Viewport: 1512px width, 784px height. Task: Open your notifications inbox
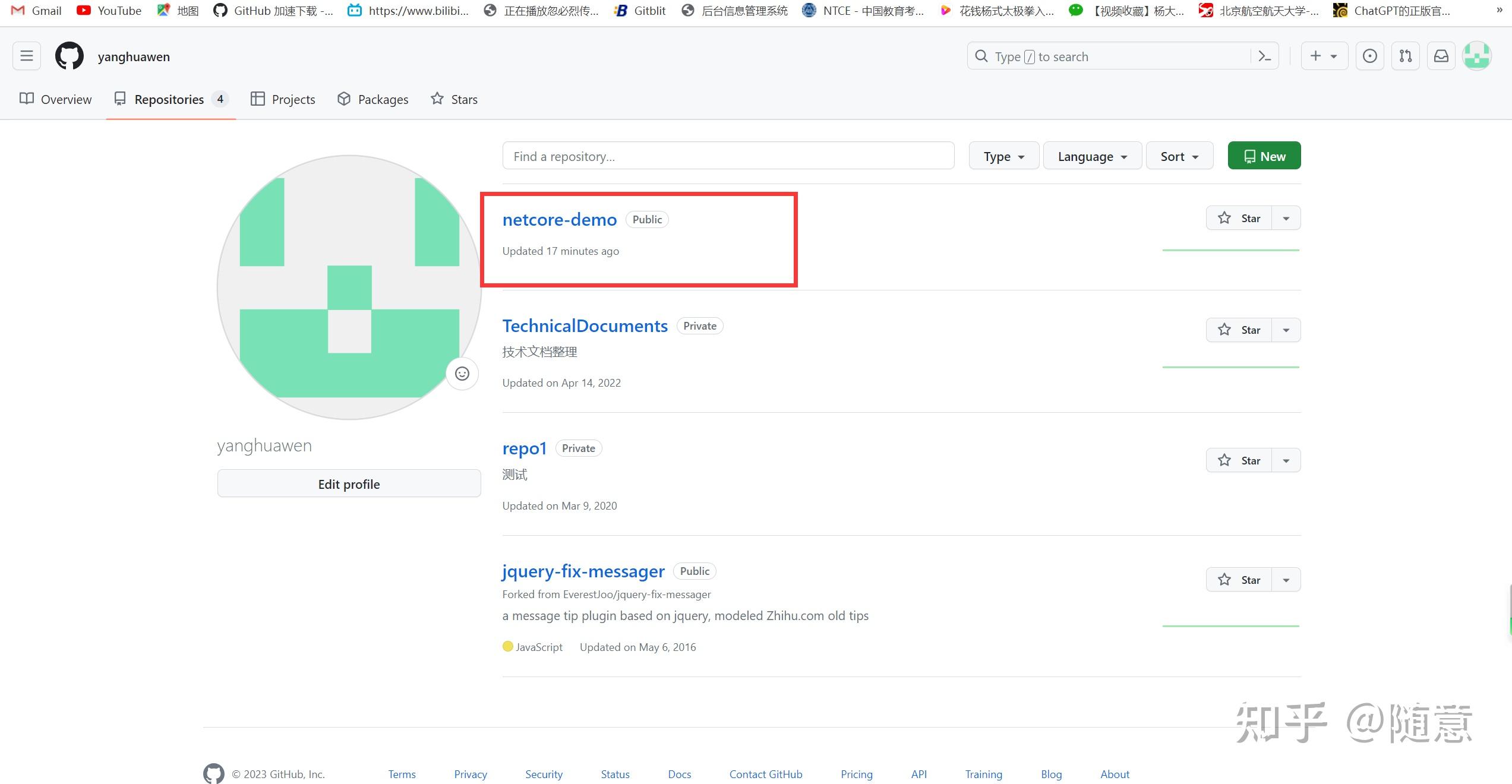(x=1441, y=55)
